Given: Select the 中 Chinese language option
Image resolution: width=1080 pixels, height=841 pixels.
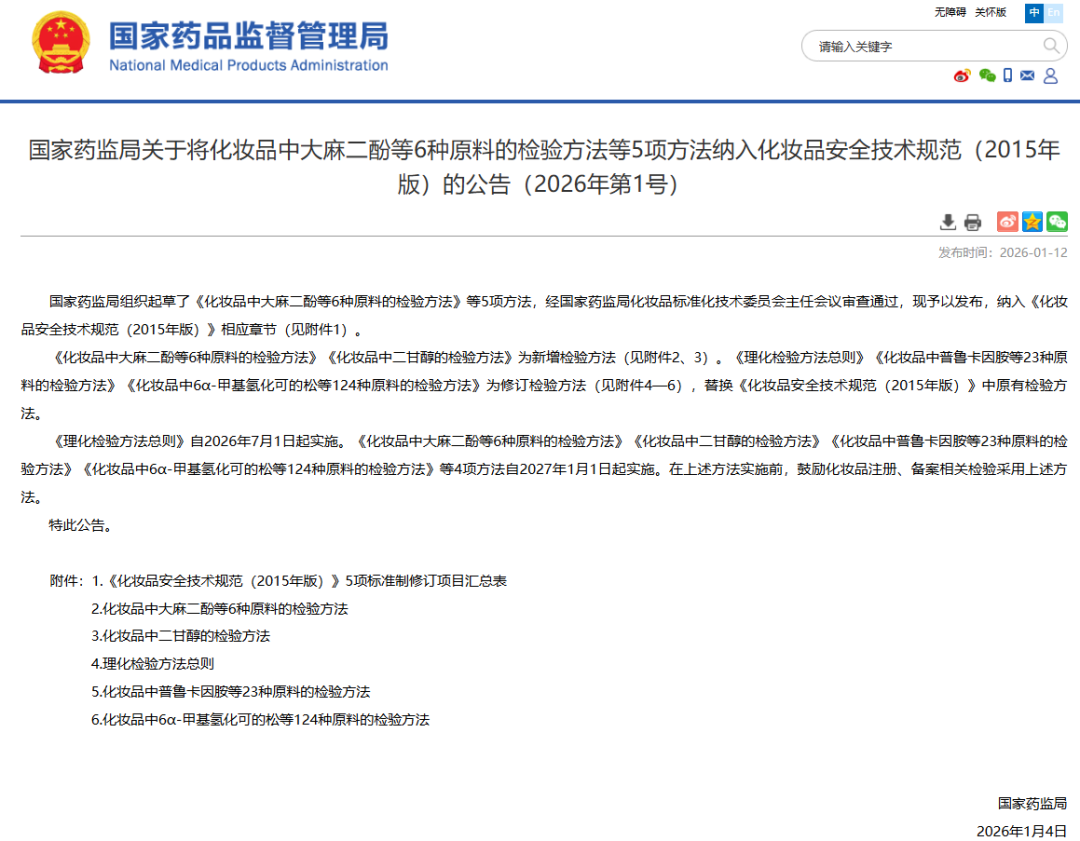Looking at the screenshot, I should [1034, 13].
